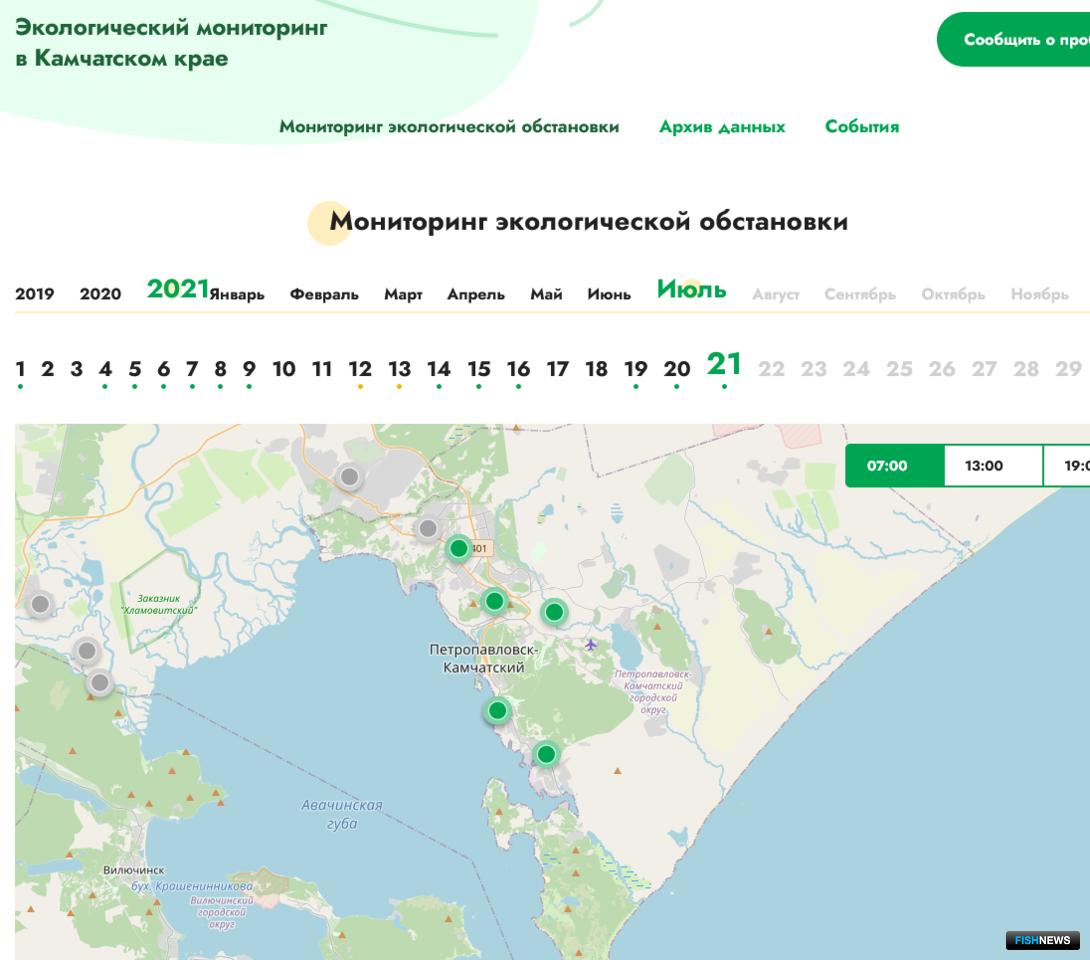The image size is (1090, 960).
Task: Switch to 13:00 time slot
Action: (x=993, y=466)
